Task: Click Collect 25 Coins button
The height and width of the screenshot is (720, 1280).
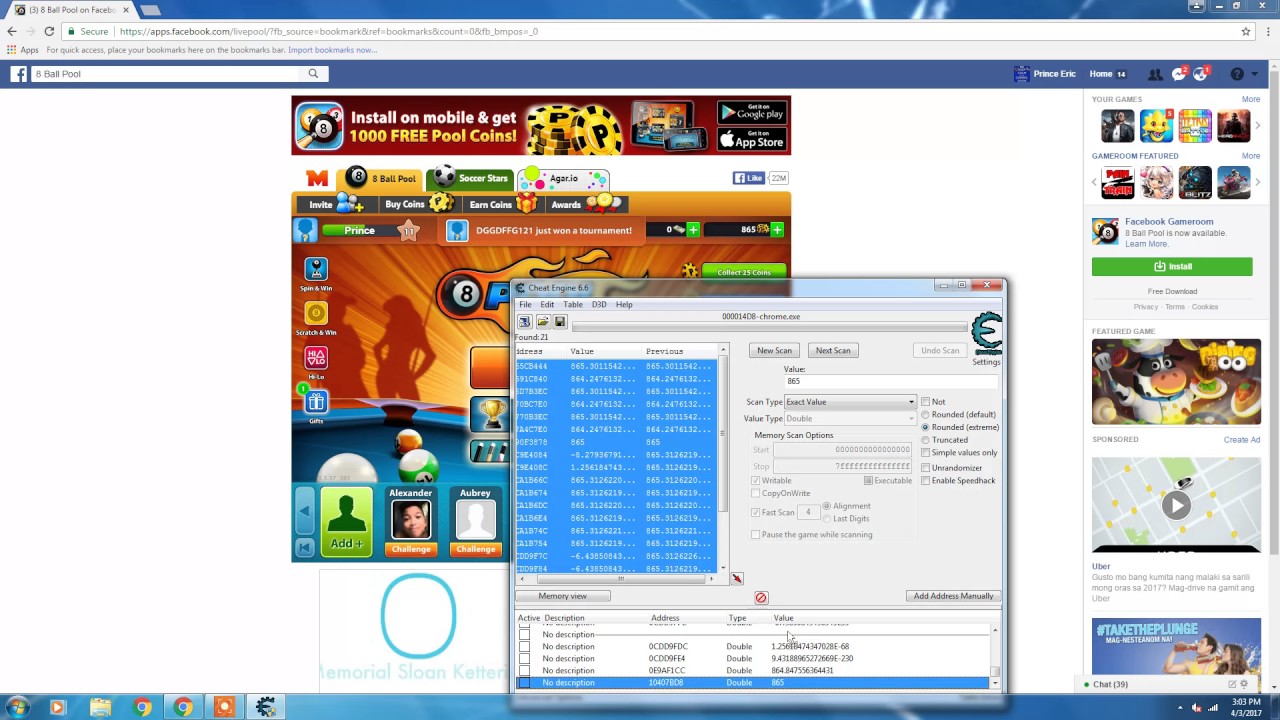Action: pyautogui.click(x=743, y=273)
